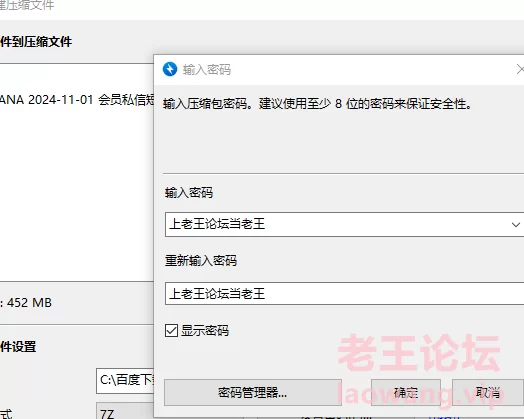The height and width of the screenshot is (419, 524).
Task: Click the 重新输入密码 label
Action: click(x=201, y=261)
